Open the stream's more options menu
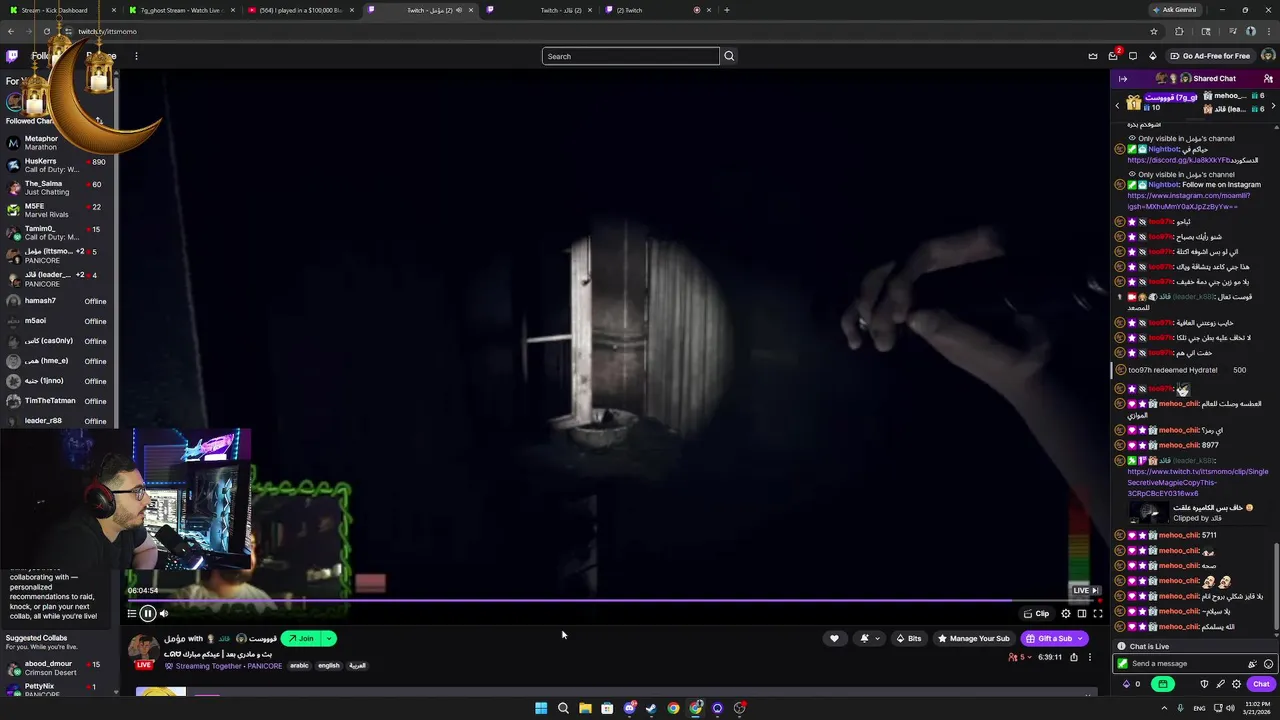Viewport: 1280px width, 720px height. pyautogui.click(x=1090, y=657)
